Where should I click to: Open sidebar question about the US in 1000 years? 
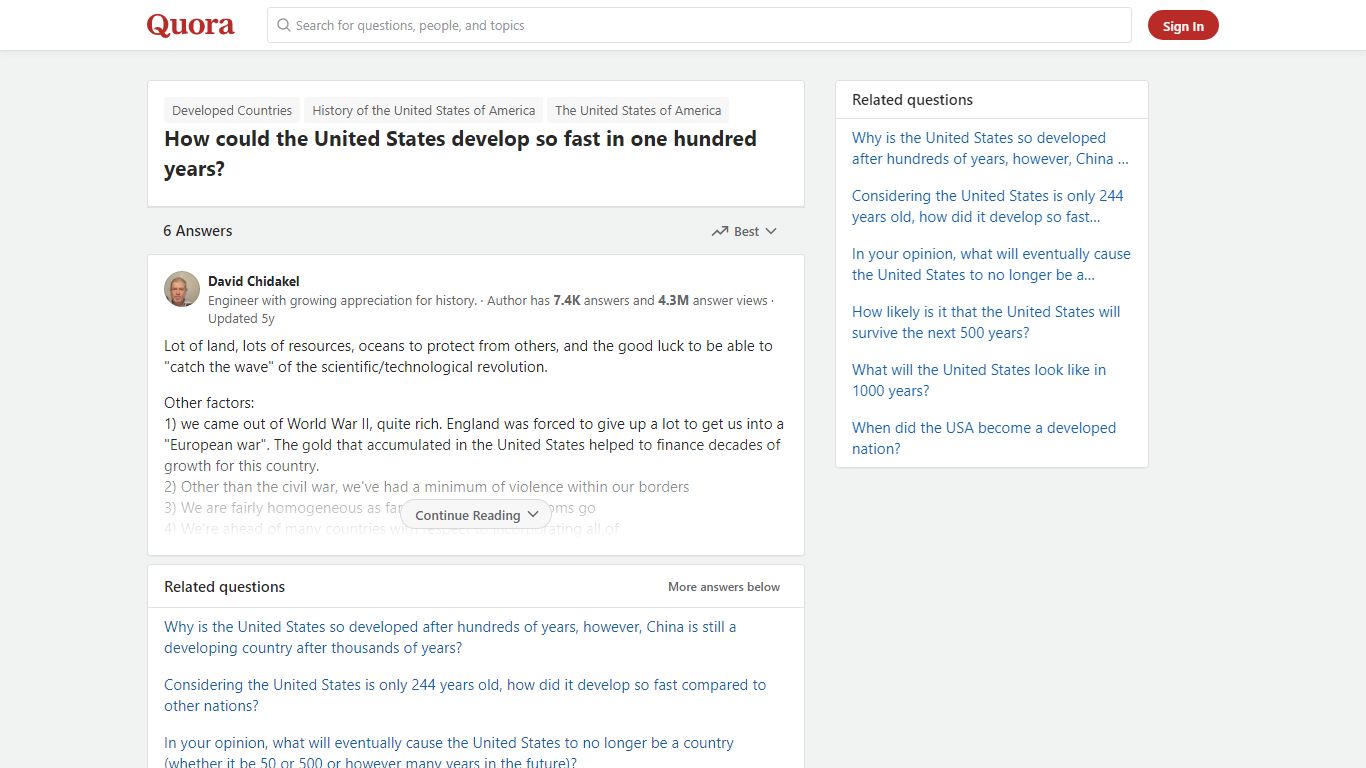pos(979,380)
